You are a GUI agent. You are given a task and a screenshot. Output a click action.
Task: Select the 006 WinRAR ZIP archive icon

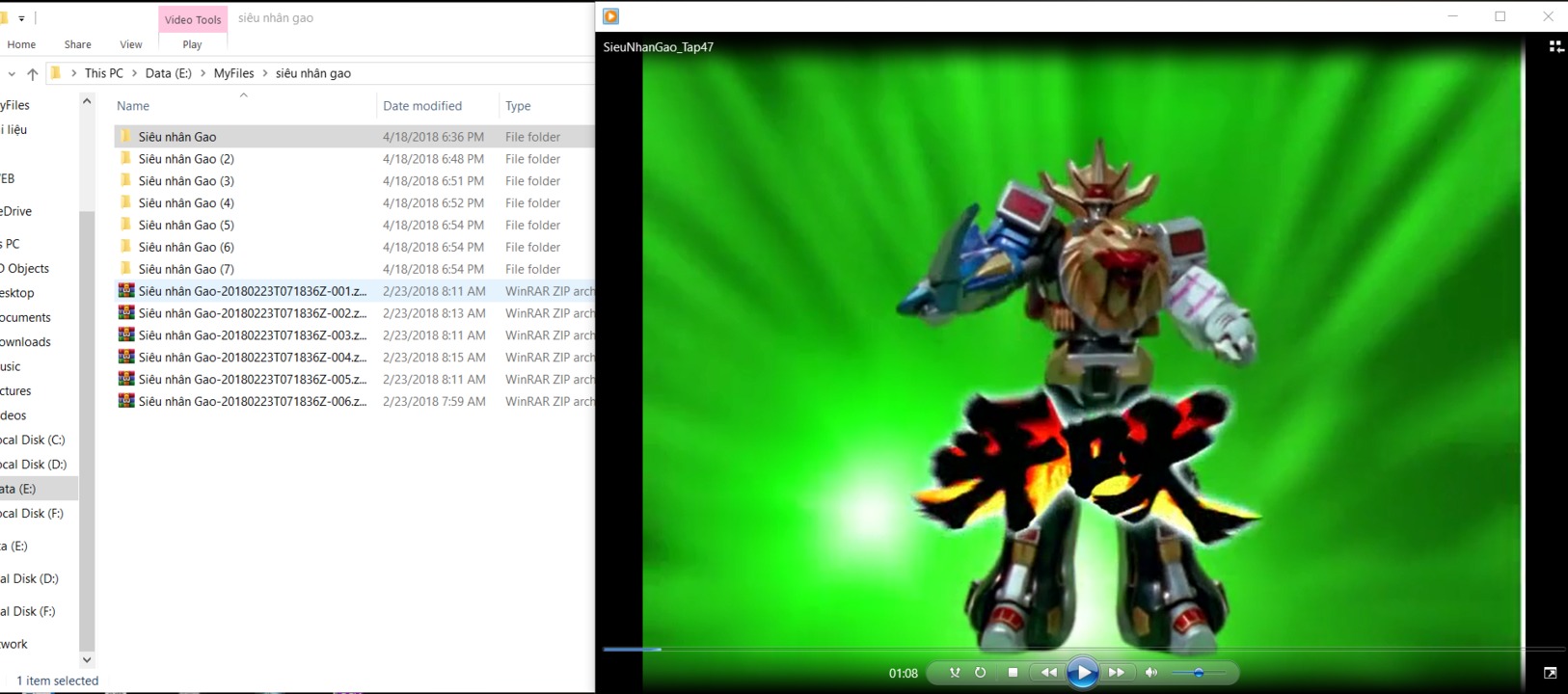[126, 401]
